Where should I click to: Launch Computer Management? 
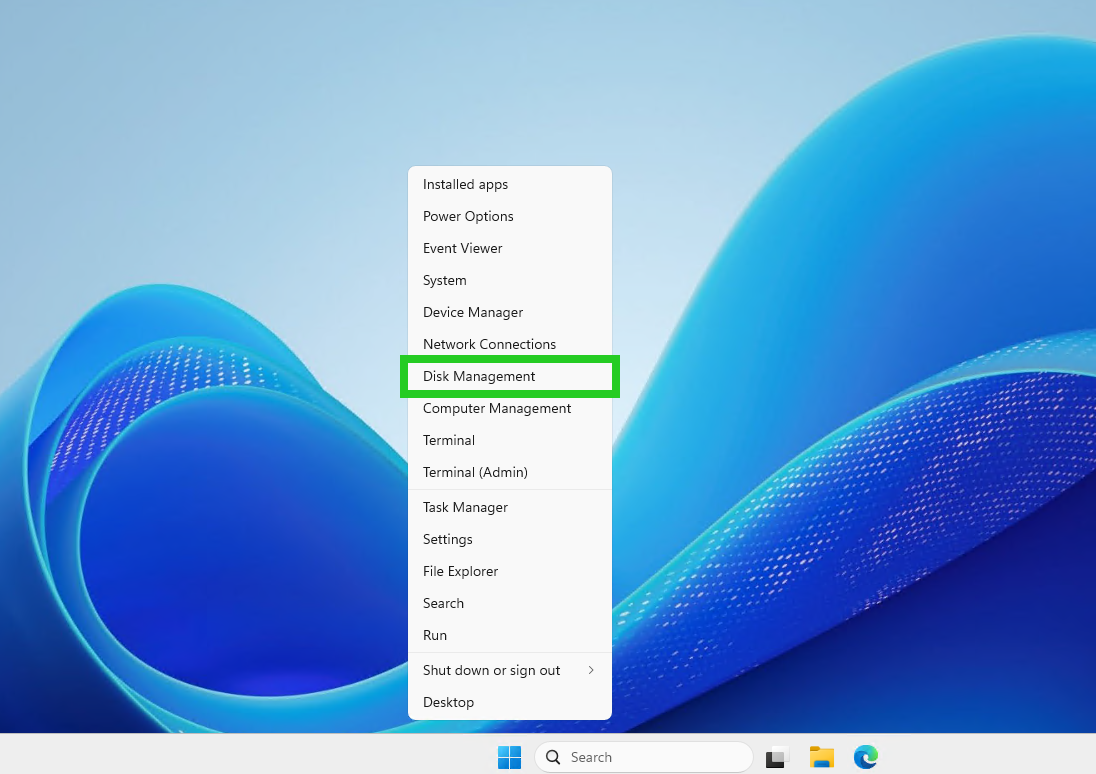[497, 408]
